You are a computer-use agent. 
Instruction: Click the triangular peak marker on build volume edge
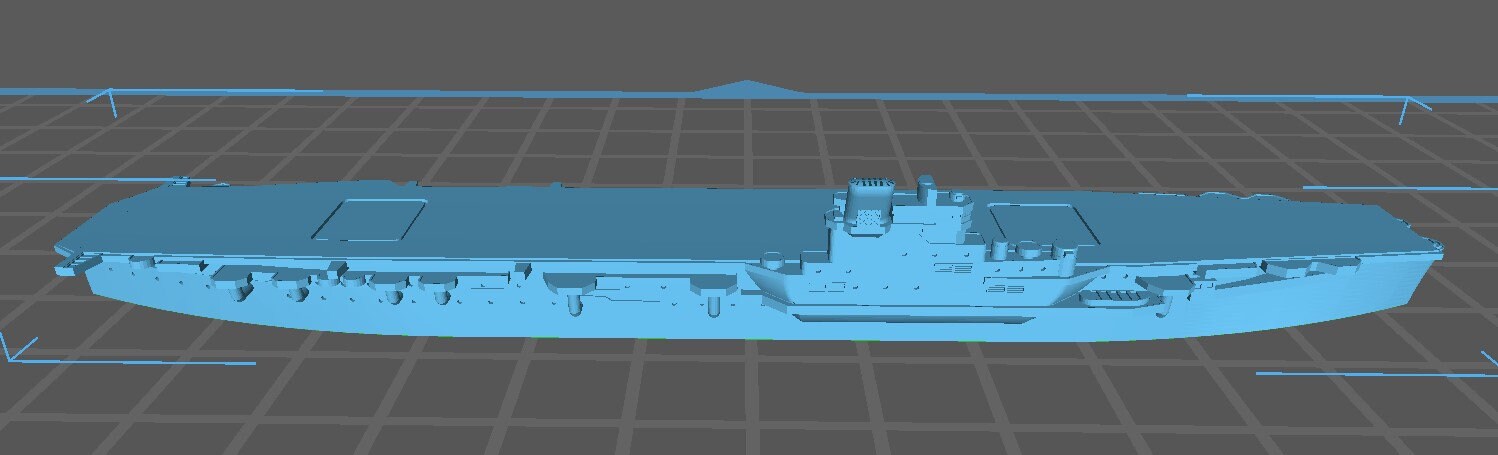coord(745,88)
